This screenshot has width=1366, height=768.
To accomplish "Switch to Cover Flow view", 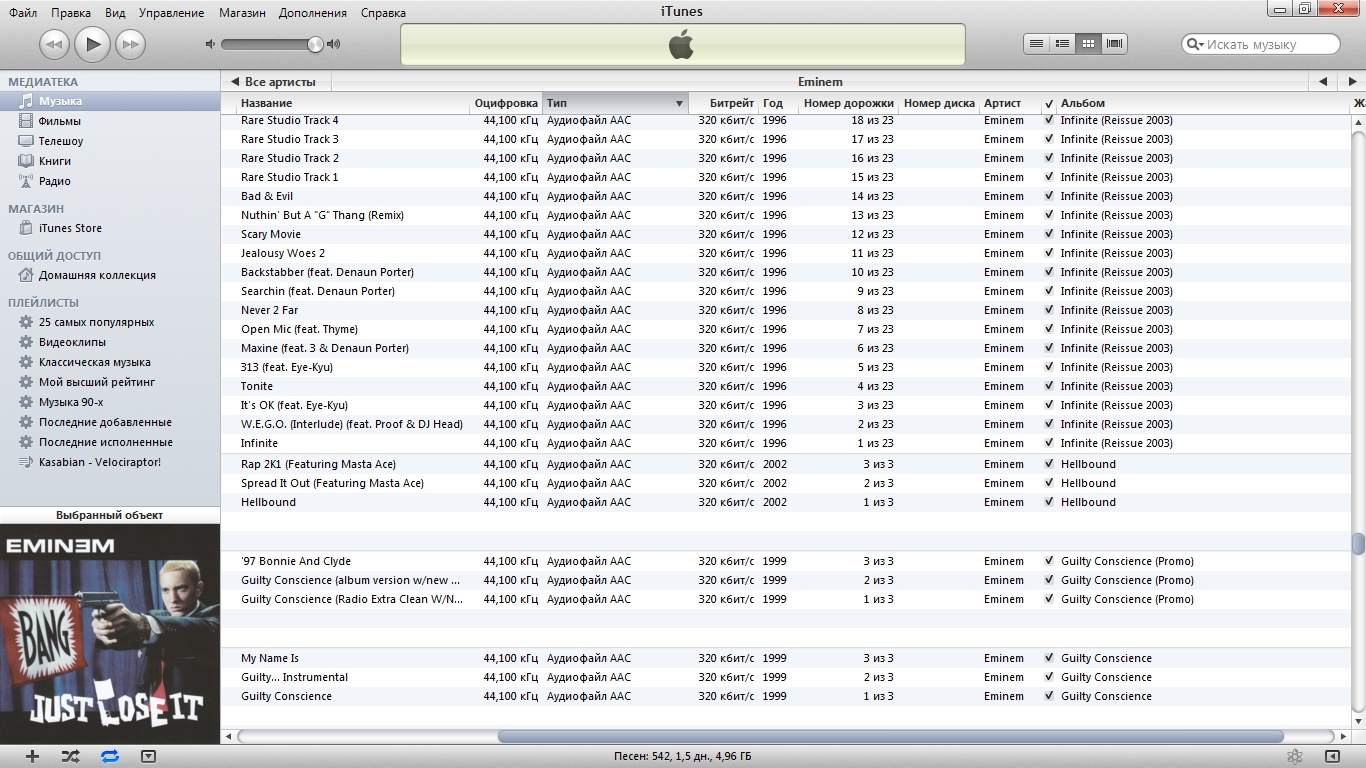I will pyautogui.click(x=1115, y=44).
